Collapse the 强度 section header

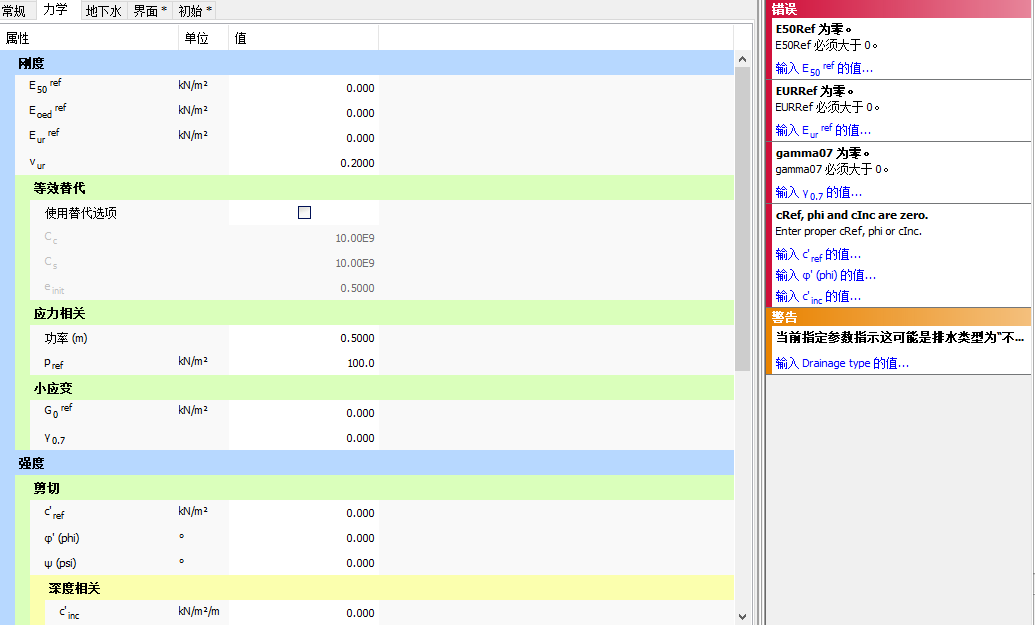click(x=31, y=463)
